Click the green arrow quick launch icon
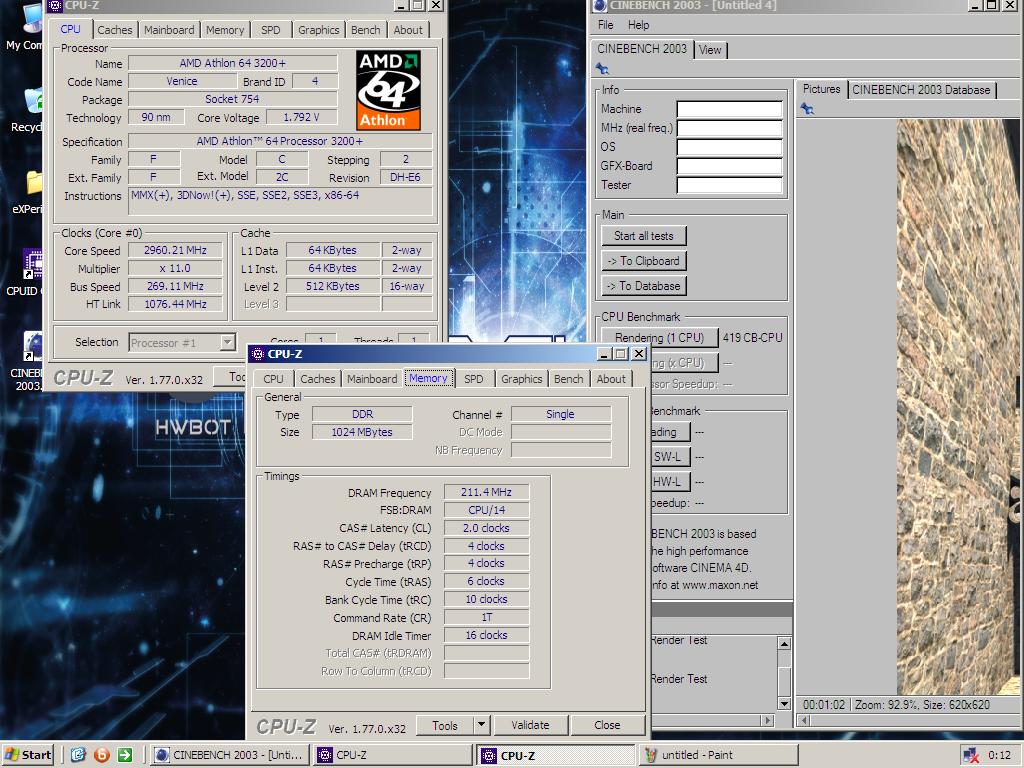This screenshot has height=768, width=1024. click(x=125, y=755)
